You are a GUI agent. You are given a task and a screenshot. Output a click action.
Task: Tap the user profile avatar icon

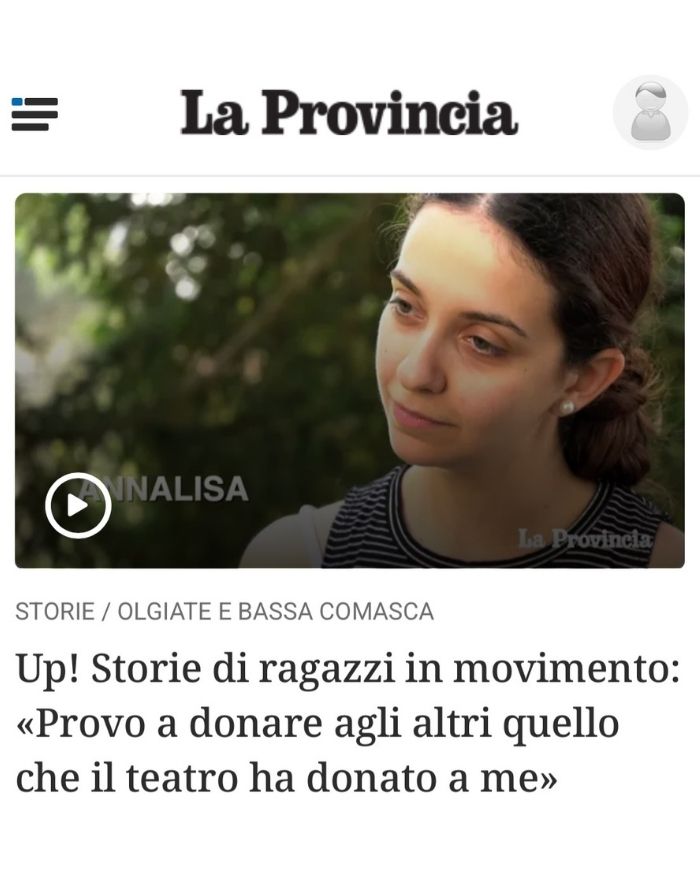[650, 112]
